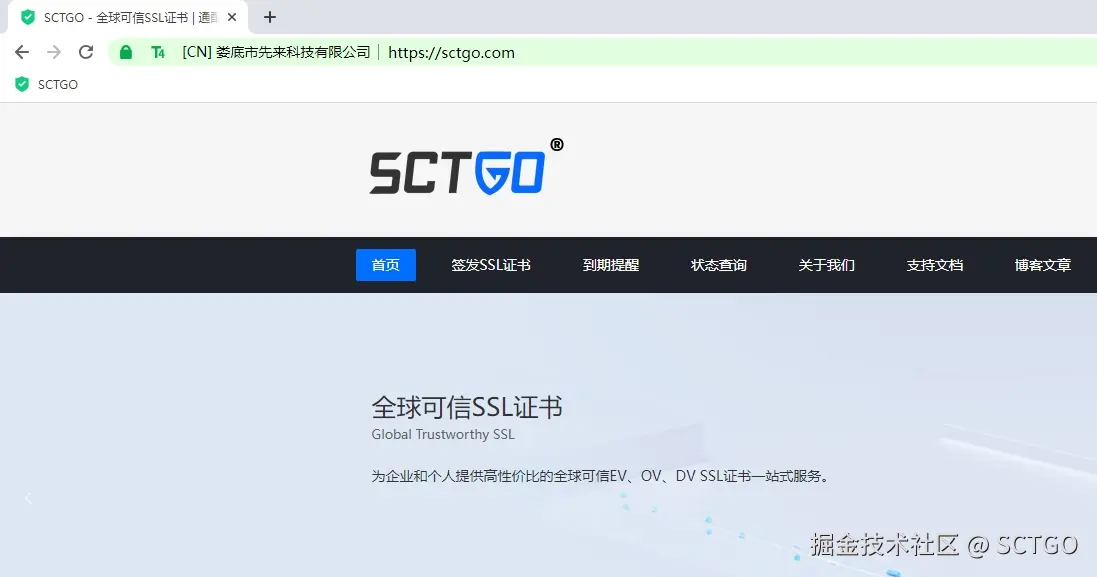This screenshot has width=1097, height=577.
Task: Click previous slide arrow on the banner
Action: (28, 499)
